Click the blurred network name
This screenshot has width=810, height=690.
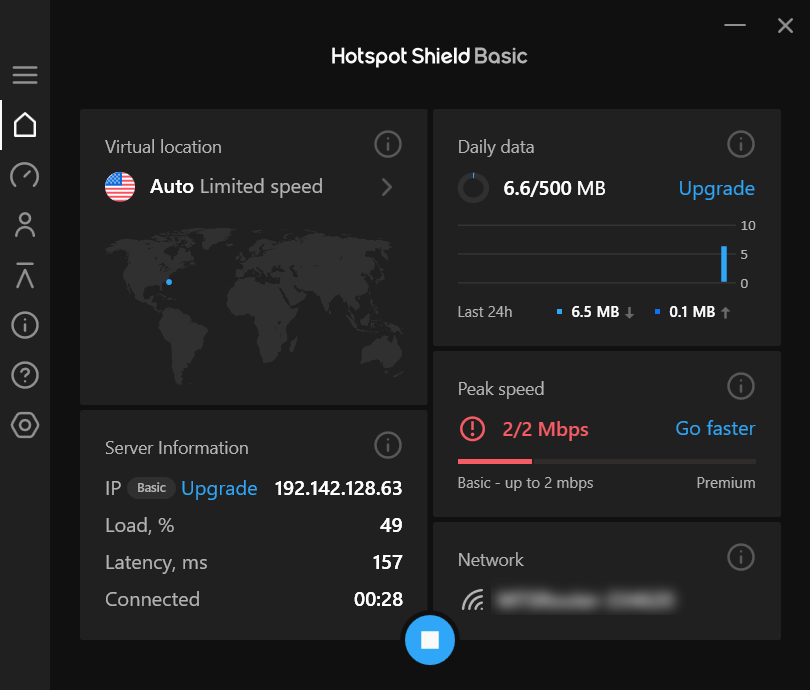(584, 600)
